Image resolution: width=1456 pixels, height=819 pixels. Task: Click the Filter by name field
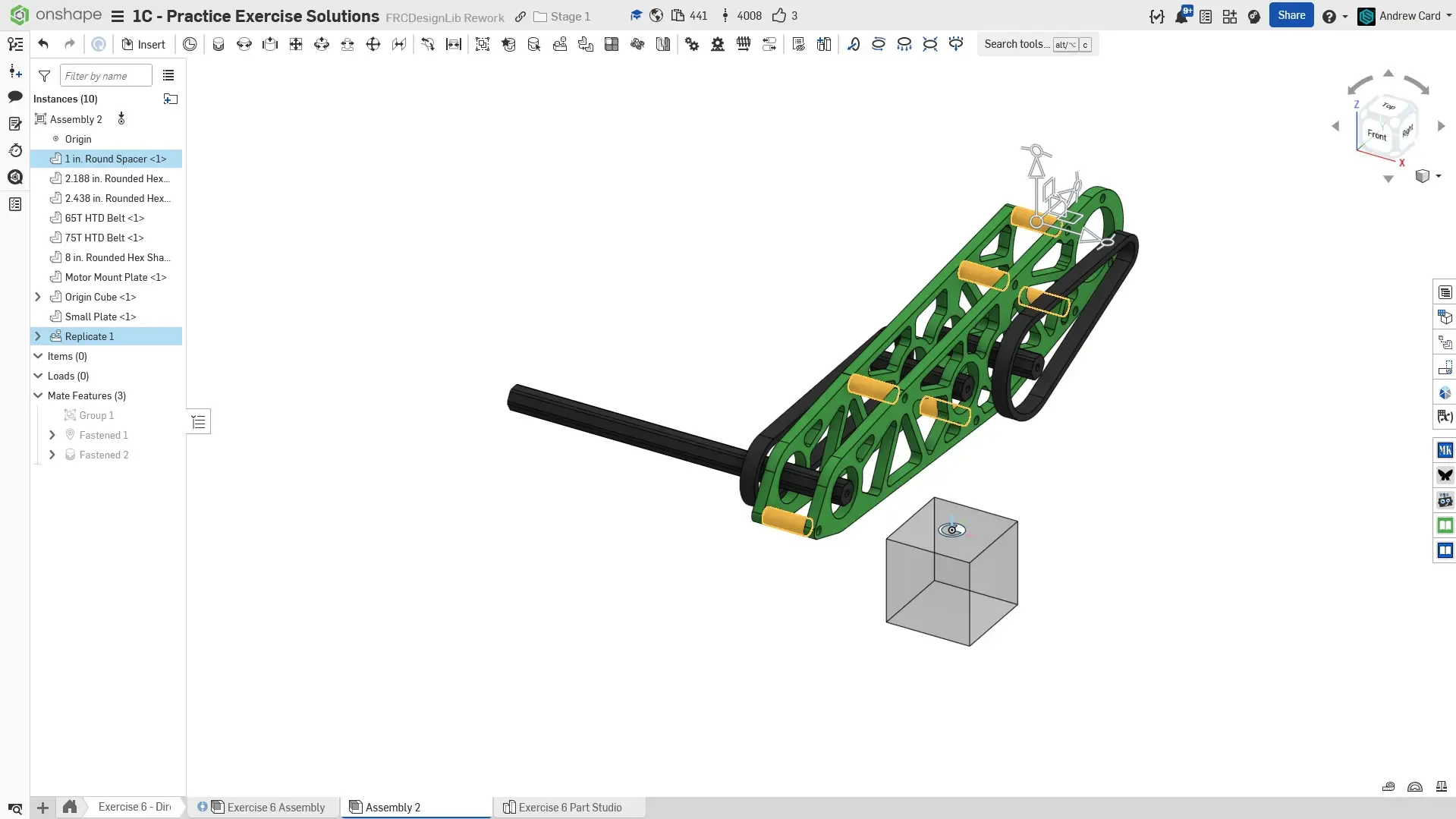pyautogui.click(x=105, y=76)
